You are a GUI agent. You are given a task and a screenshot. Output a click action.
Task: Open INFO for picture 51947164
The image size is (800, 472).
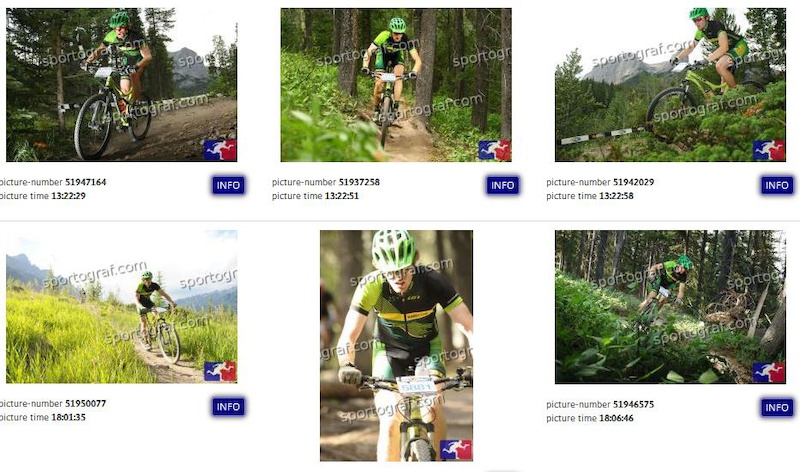(x=228, y=185)
